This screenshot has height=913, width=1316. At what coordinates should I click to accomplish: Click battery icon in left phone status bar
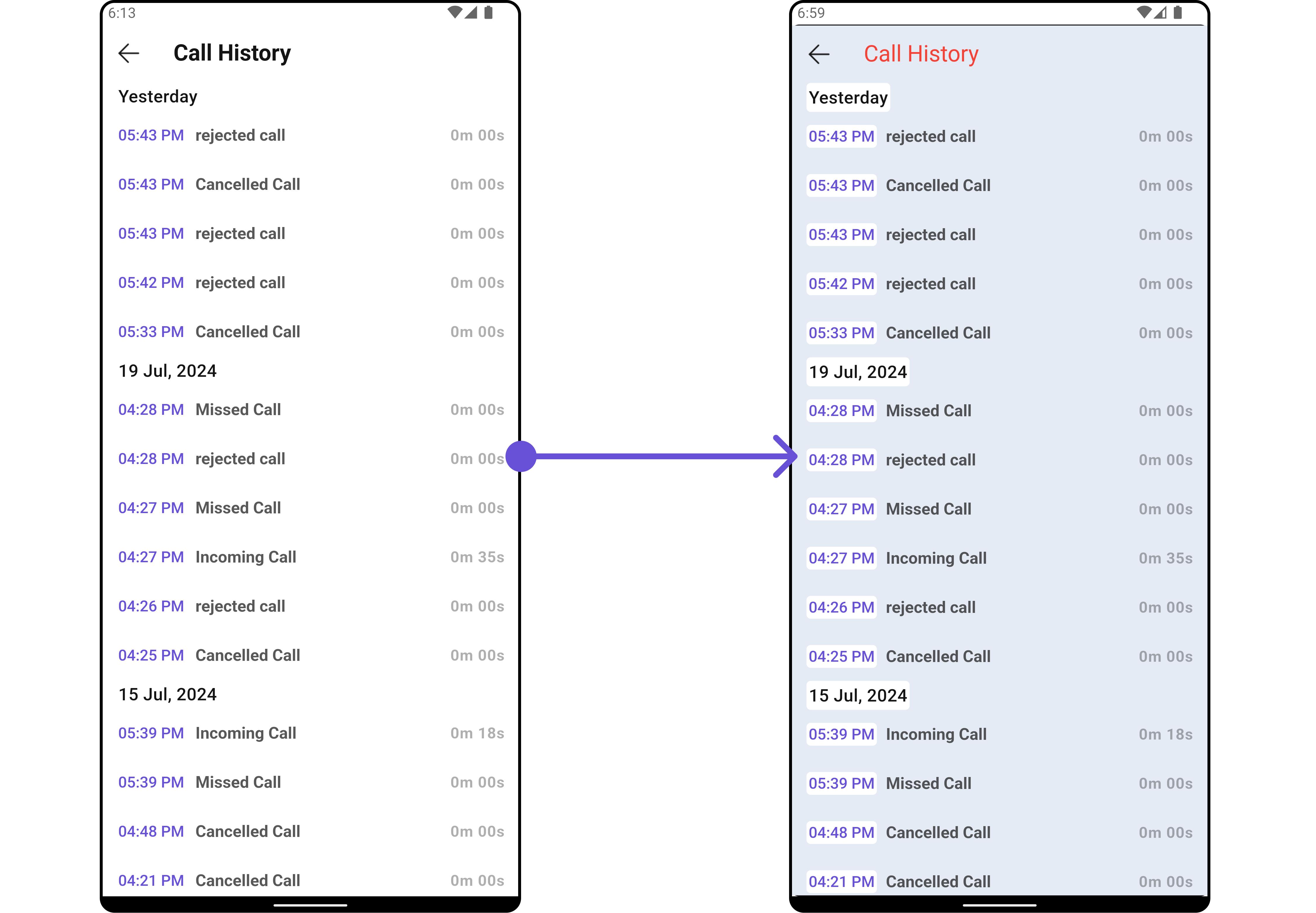coord(489,13)
